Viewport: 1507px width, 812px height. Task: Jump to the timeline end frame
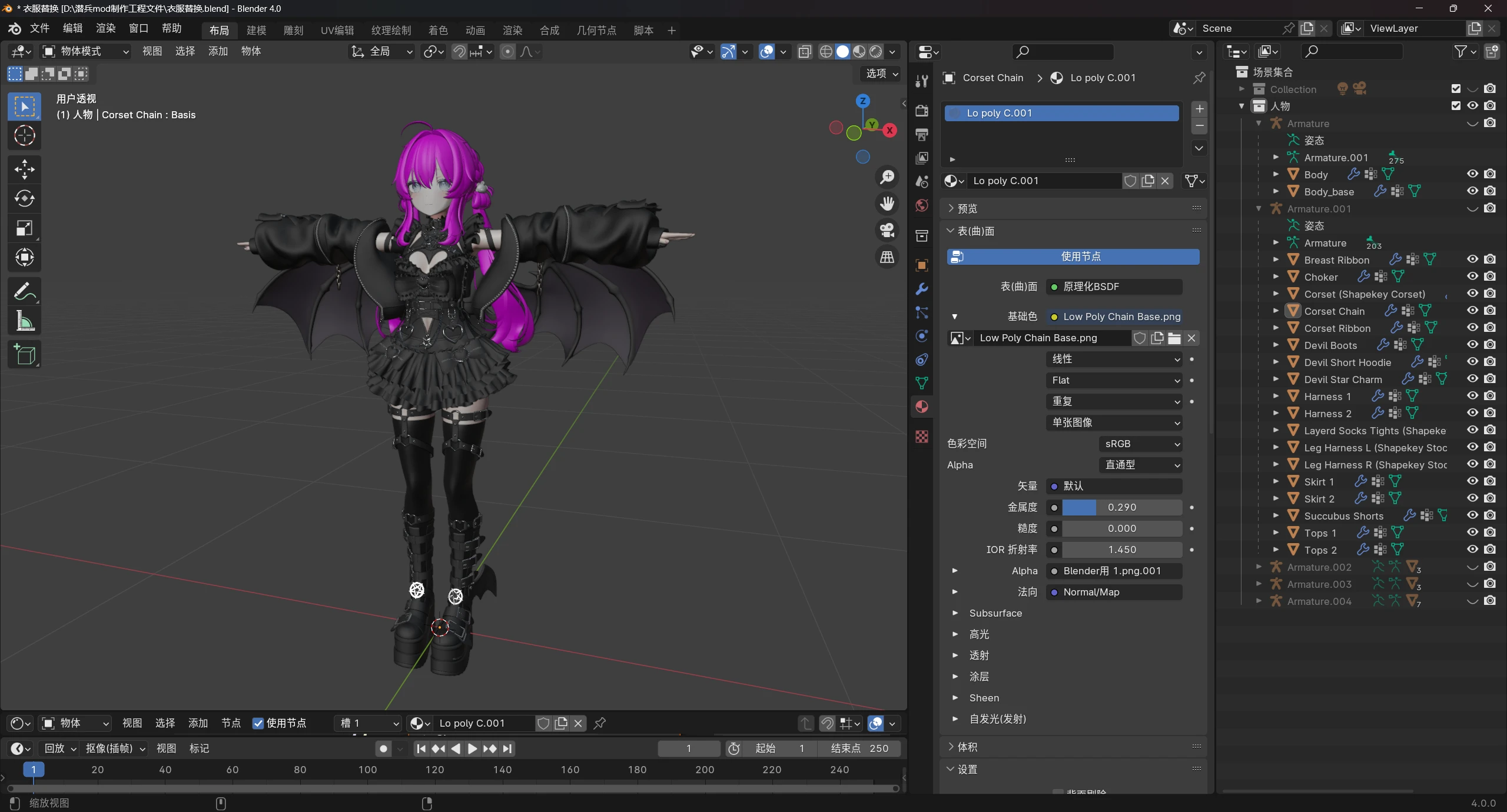point(507,749)
